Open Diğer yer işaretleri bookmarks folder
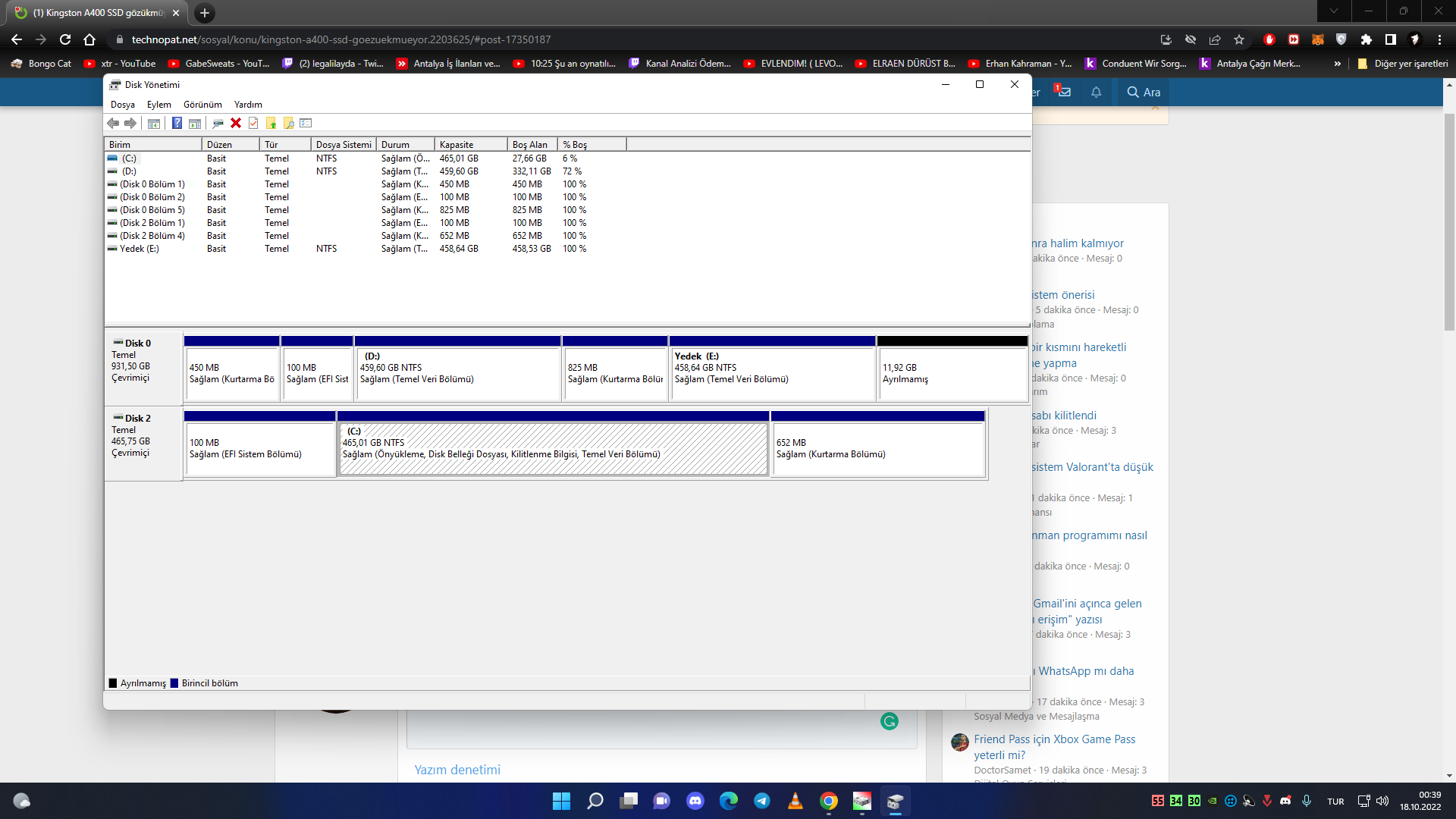The height and width of the screenshot is (819, 1456). pos(1403,64)
